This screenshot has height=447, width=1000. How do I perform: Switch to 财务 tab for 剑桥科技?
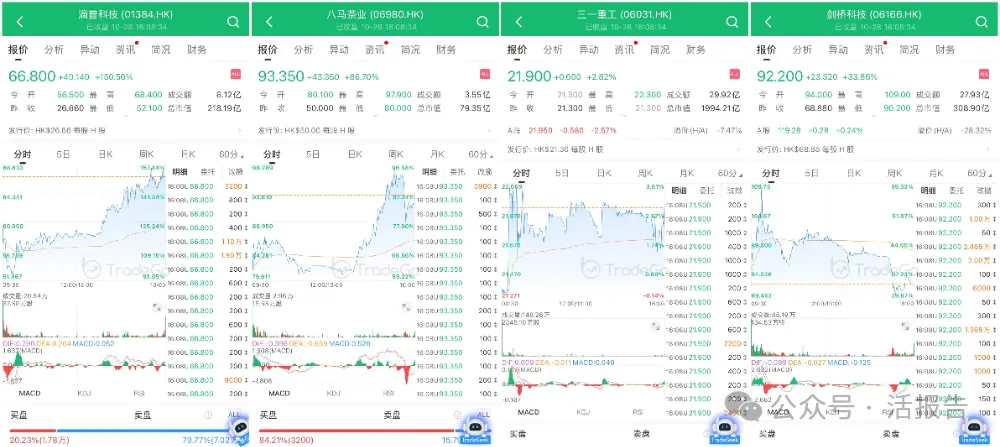tap(946, 49)
